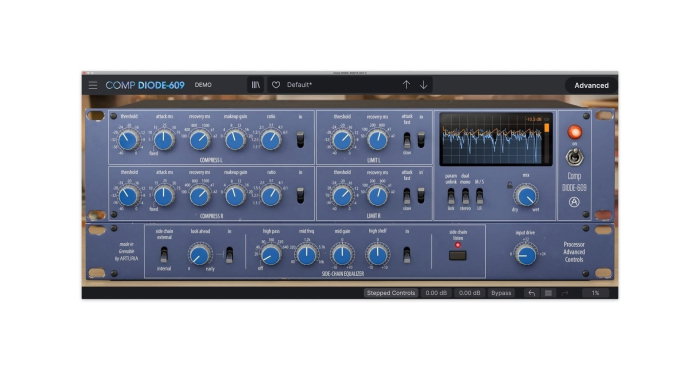The height and width of the screenshot is (372, 700).
Task: Toggle the side-chain equalizer in switch
Action: [407, 255]
